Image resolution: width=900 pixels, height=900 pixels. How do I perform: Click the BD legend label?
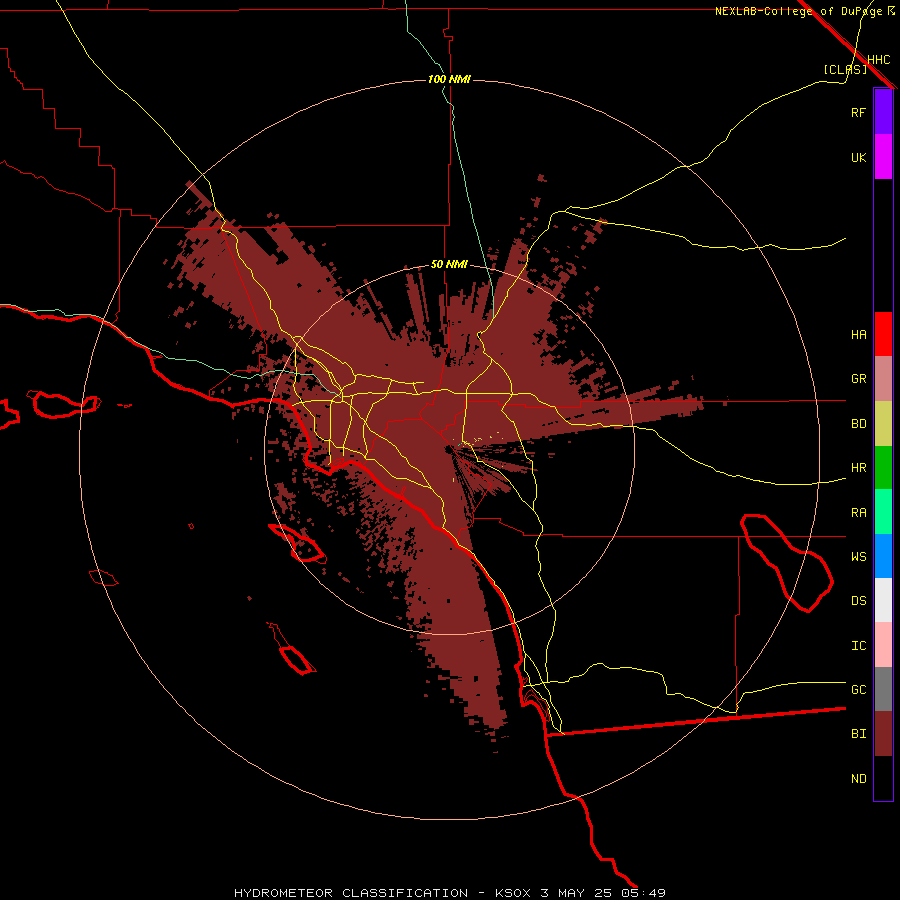(x=858, y=424)
